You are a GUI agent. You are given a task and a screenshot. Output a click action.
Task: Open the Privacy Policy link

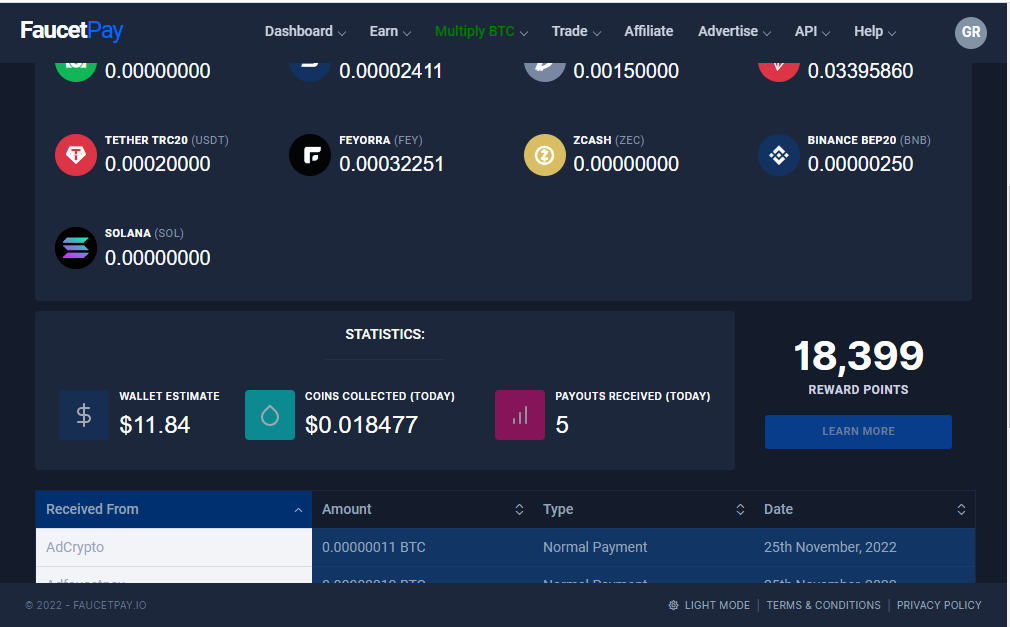[939, 605]
